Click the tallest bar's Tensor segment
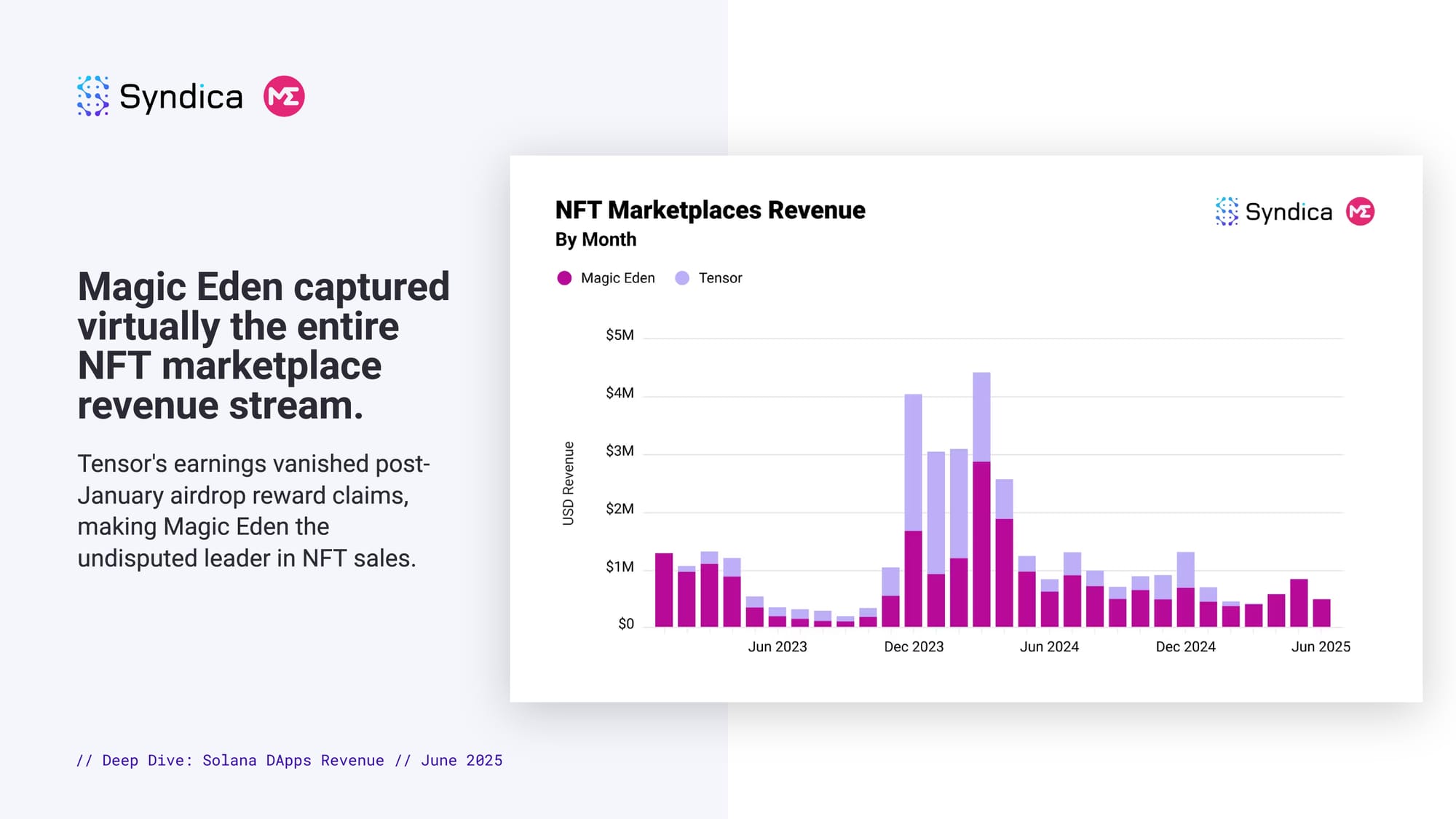This screenshot has width=1456, height=819. pos(981,416)
